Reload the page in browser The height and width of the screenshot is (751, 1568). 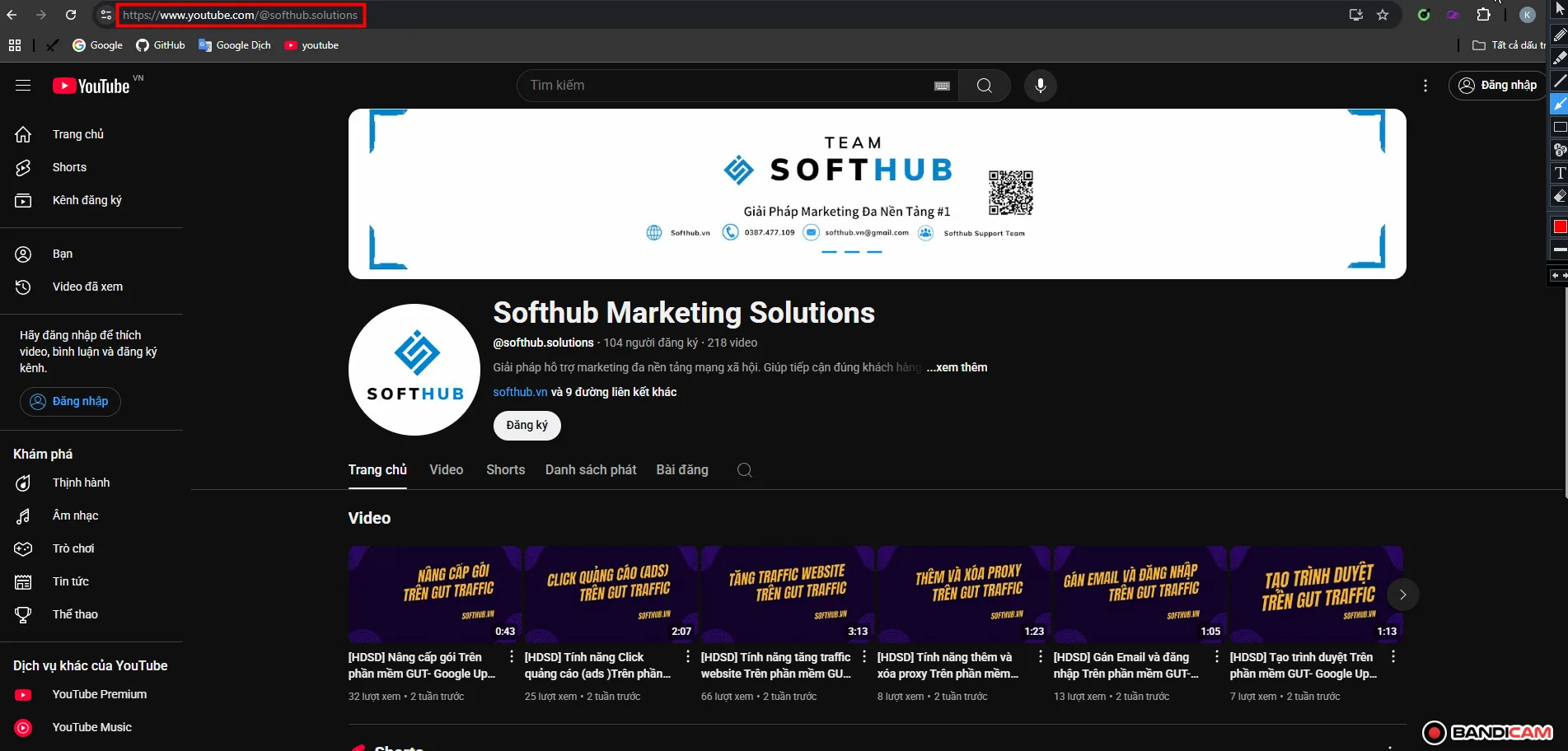71,15
